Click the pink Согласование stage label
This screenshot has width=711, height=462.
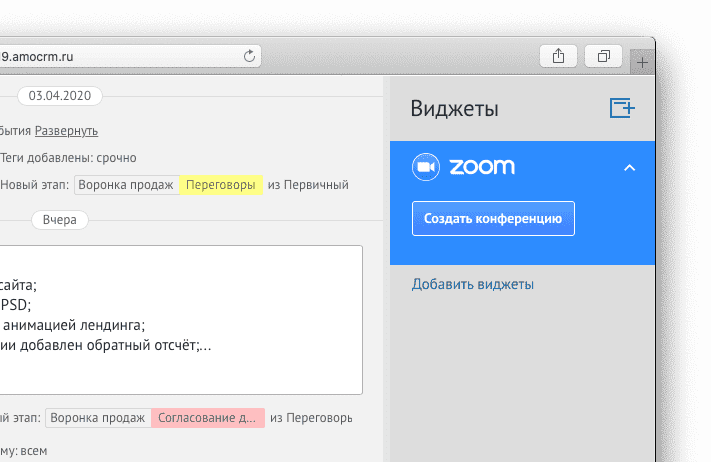[208, 418]
